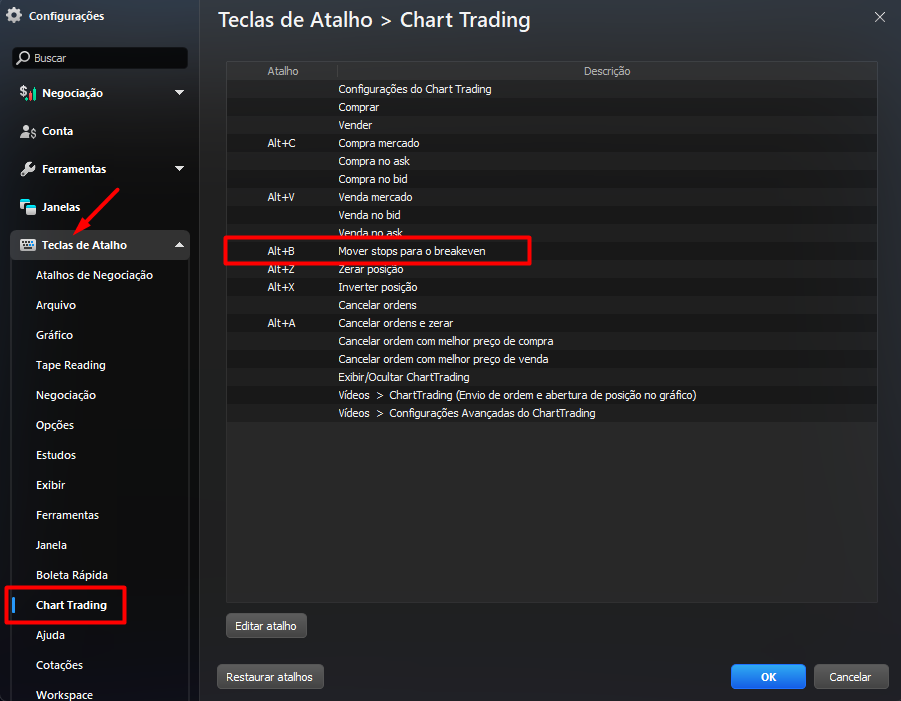Click the Atalho column header

[x=282, y=71]
